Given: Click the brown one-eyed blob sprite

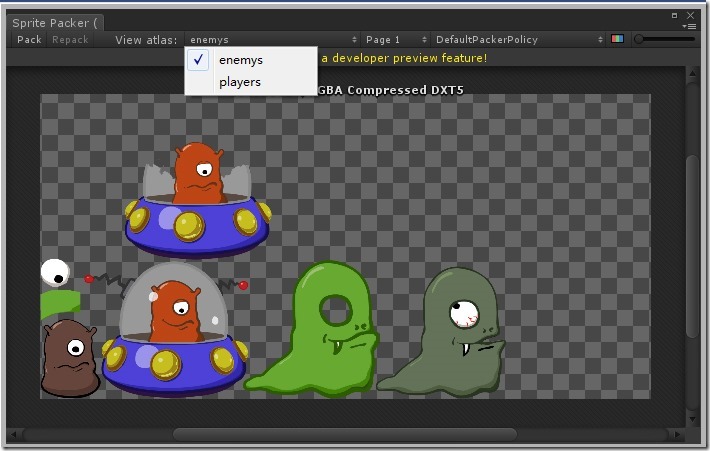Looking at the screenshot, I should (70, 358).
